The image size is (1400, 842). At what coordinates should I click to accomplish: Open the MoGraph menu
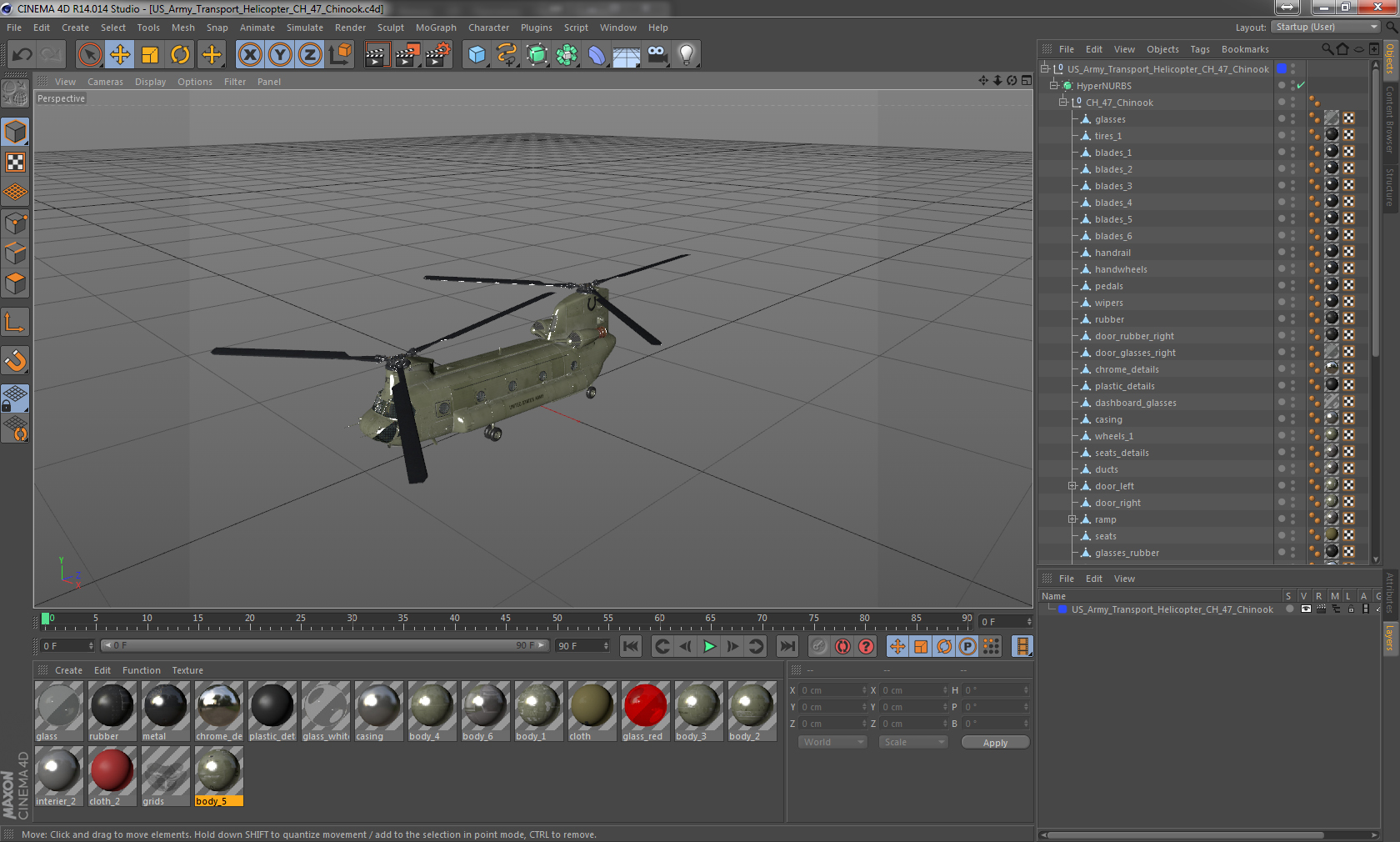pos(436,28)
